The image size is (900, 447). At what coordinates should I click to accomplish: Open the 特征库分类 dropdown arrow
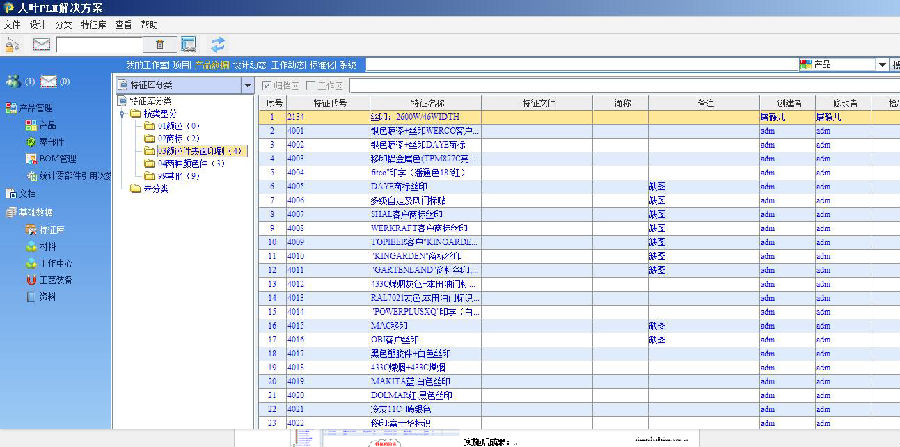(x=247, y=86)
